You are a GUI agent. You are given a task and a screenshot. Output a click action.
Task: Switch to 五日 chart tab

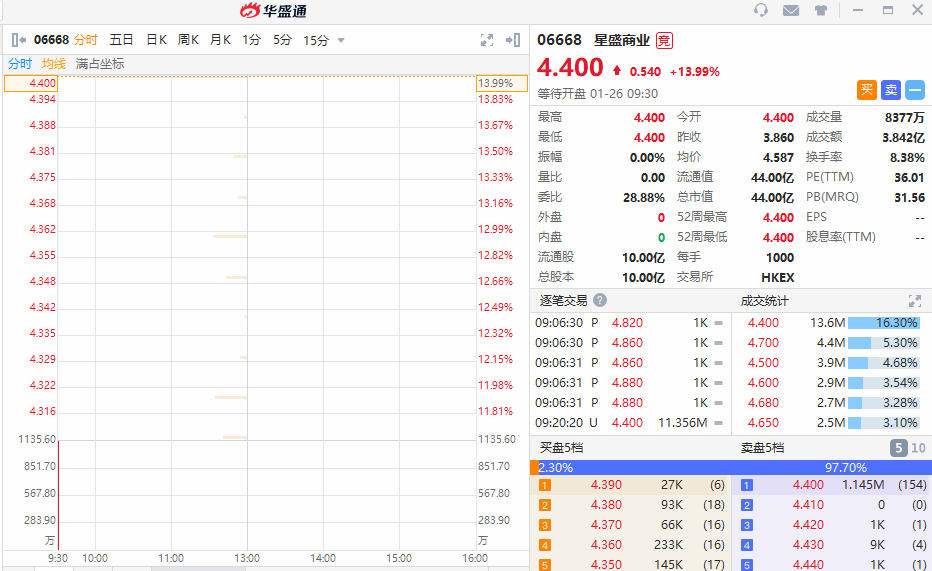click(121, 40)
